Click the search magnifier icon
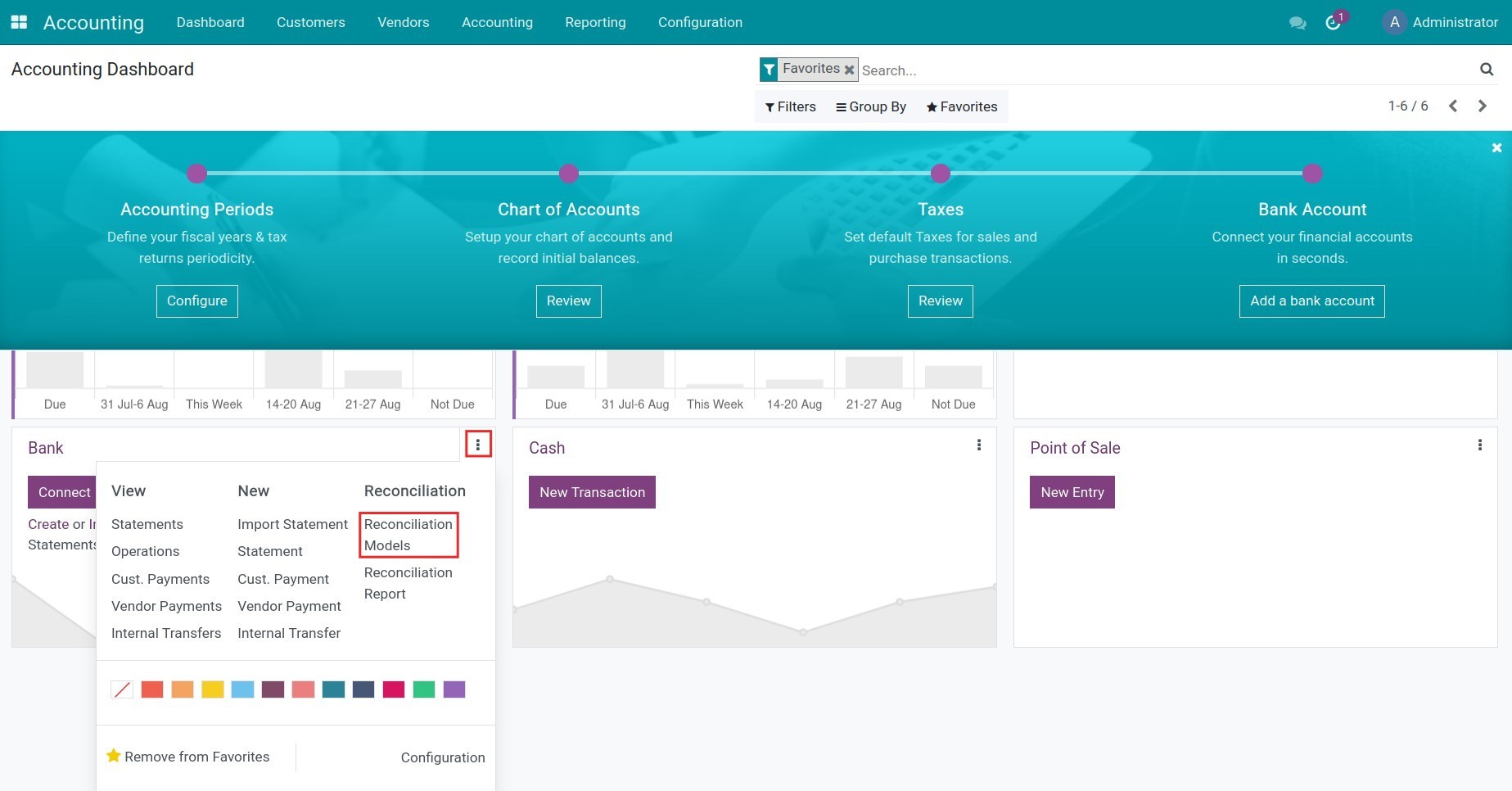Viewport: 1512px width, 791px height. pos(1487,70)
